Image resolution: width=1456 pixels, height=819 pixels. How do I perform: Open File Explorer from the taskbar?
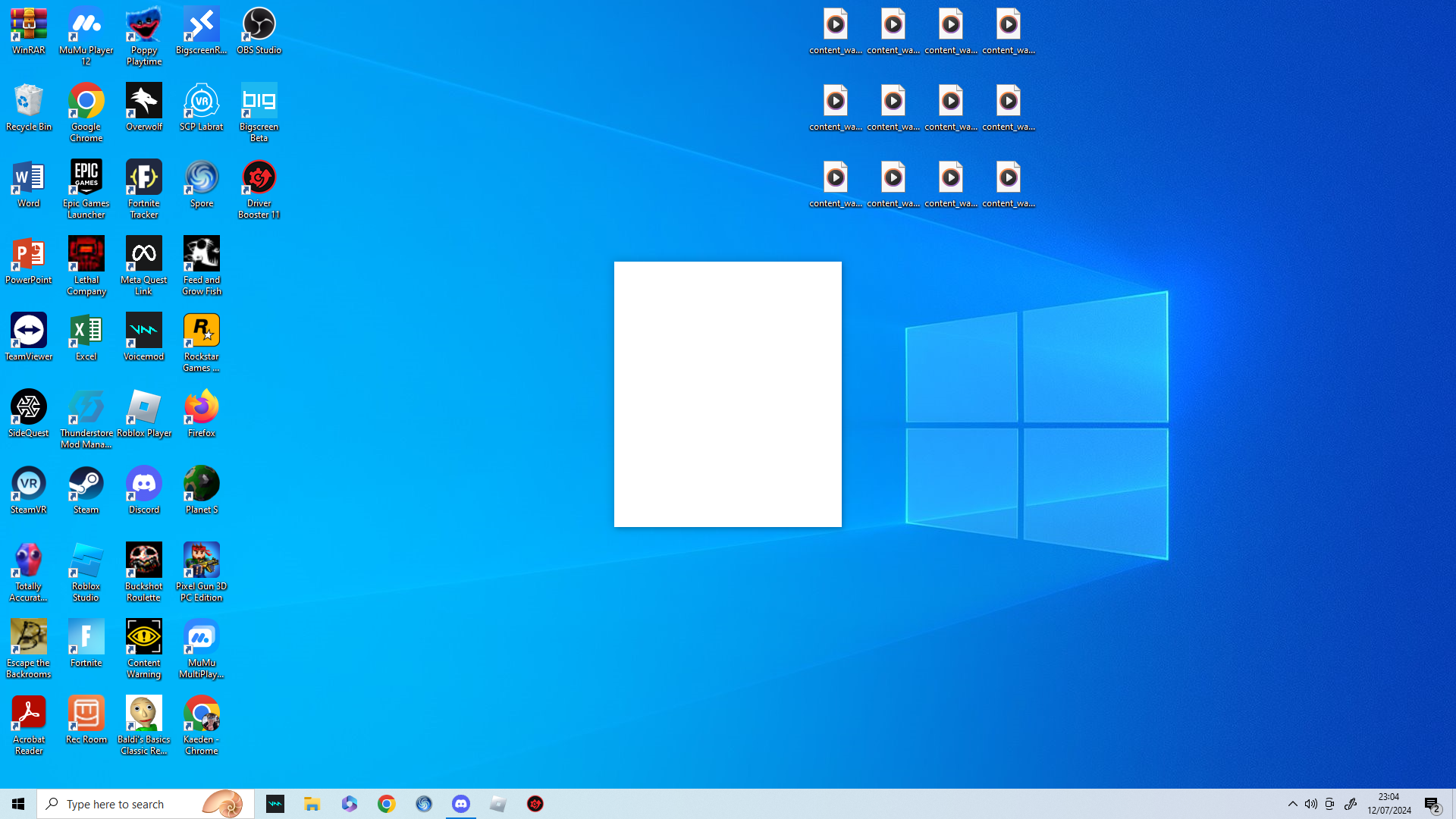(312, 804)
